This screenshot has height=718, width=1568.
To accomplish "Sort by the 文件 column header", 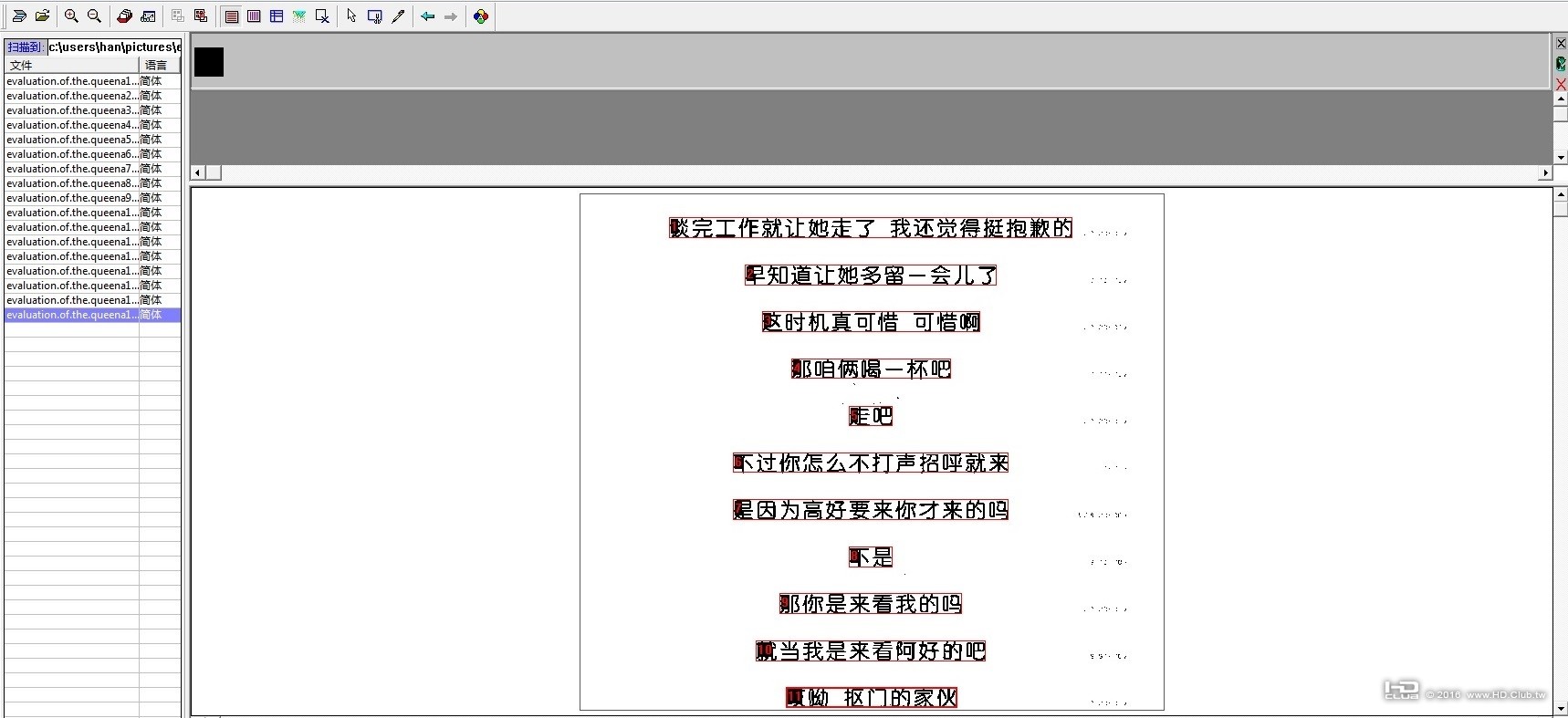I will tap(72, 66).
